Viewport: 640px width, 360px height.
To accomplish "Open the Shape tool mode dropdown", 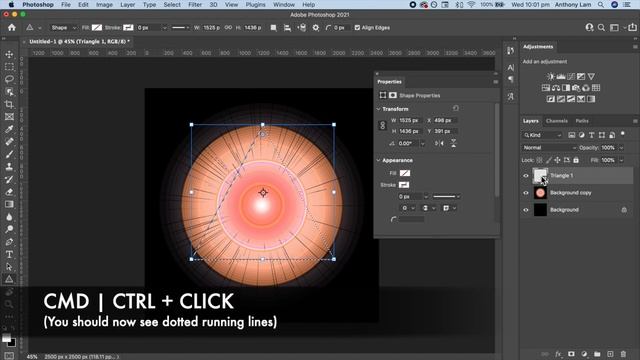I will click(63, 28).
